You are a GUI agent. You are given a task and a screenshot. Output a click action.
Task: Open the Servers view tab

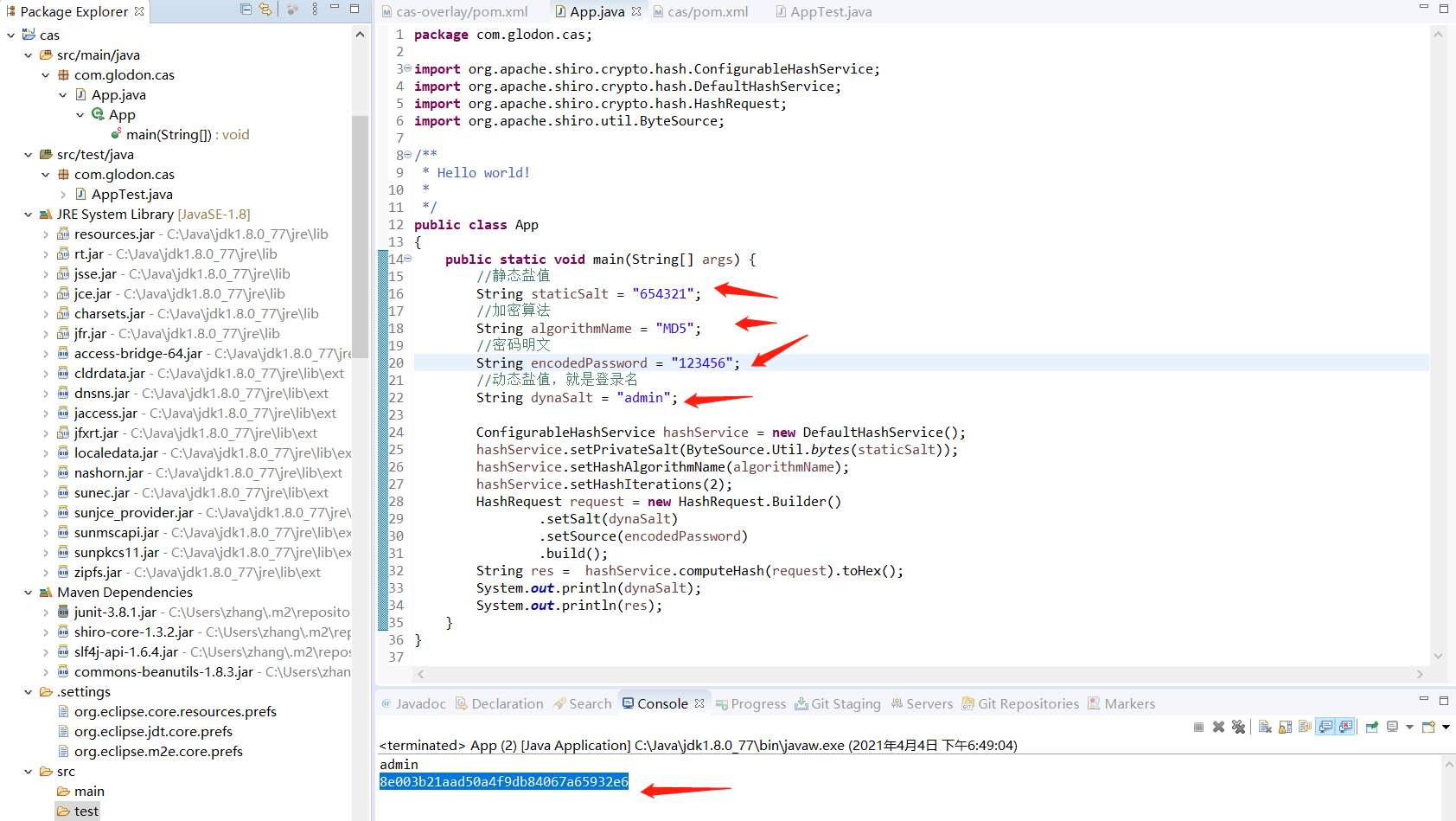[922, 703]
